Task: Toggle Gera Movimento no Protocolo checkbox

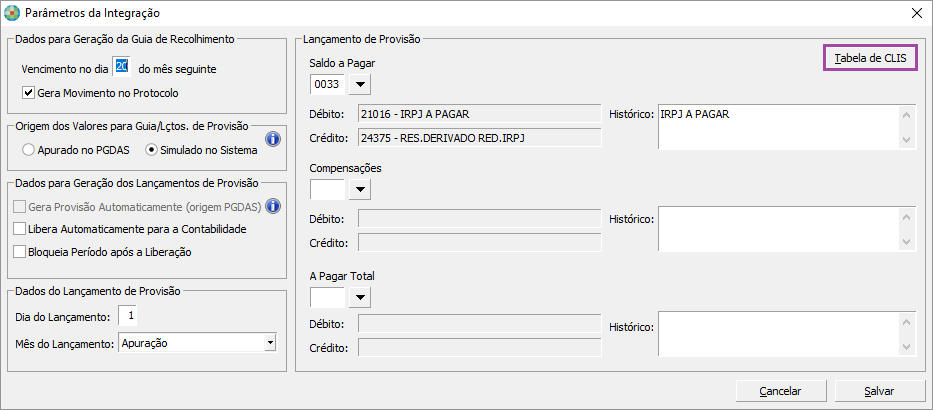Action: tap(28, 93)
